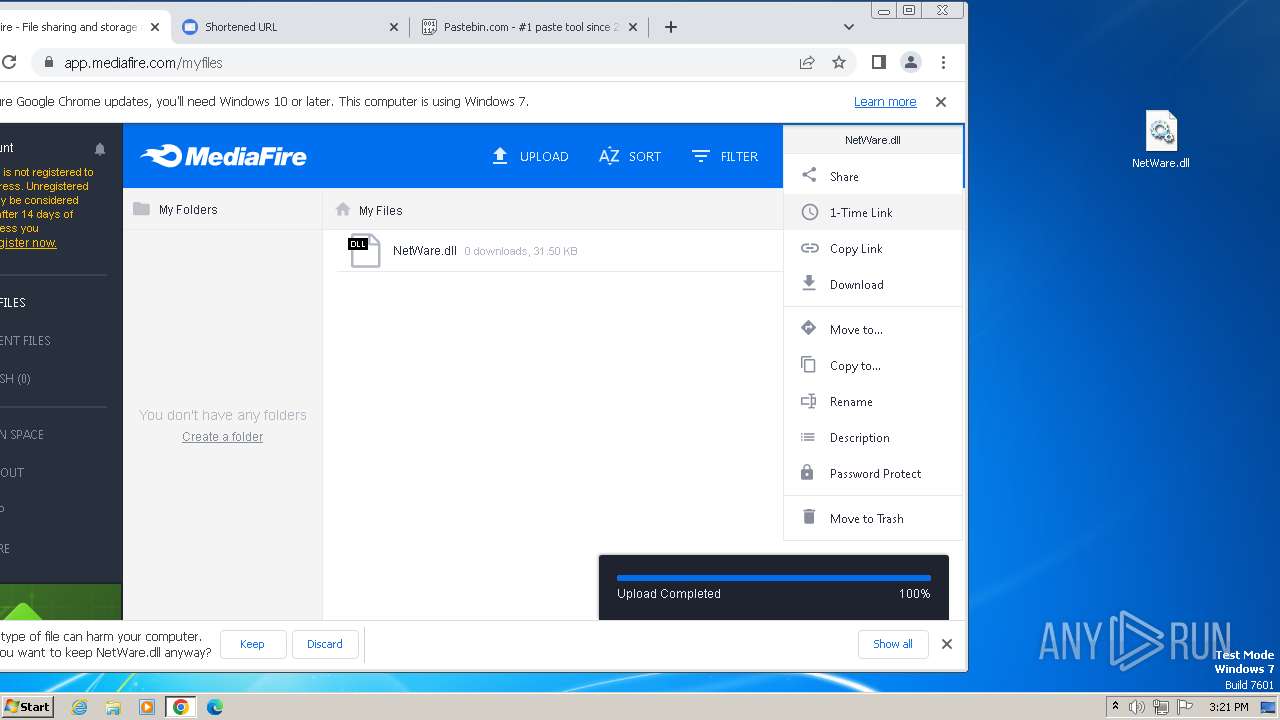Open the FILTER options
This screenshot has width=1280, height=720.
725,156
